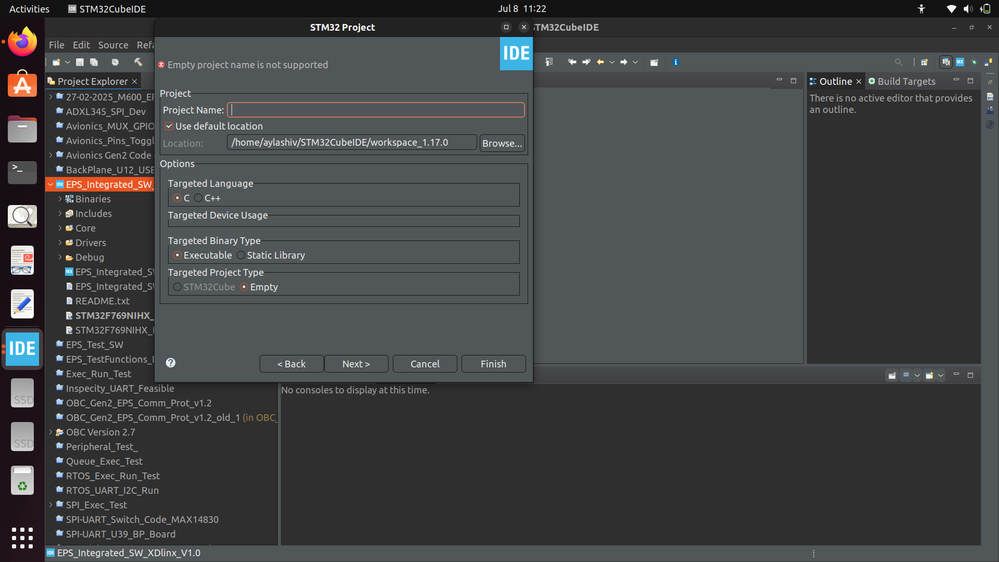Select ADXL345_SPI_Dev project

pyautogui.click(x=106, y=112)
